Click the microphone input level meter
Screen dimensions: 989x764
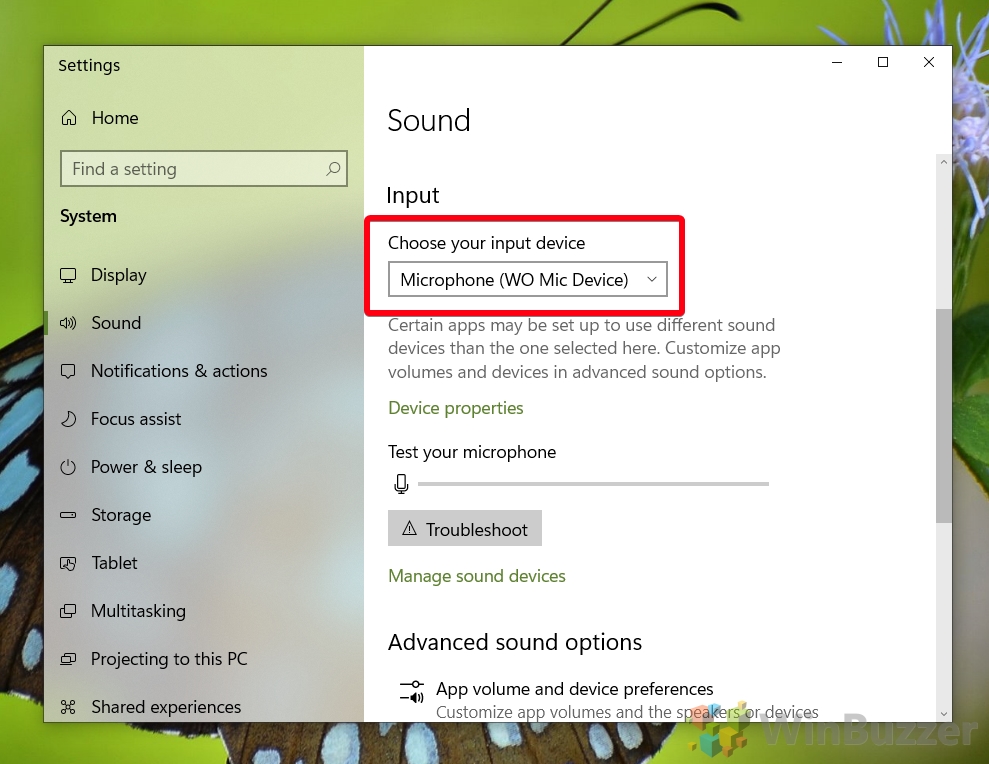coord(594,484)
